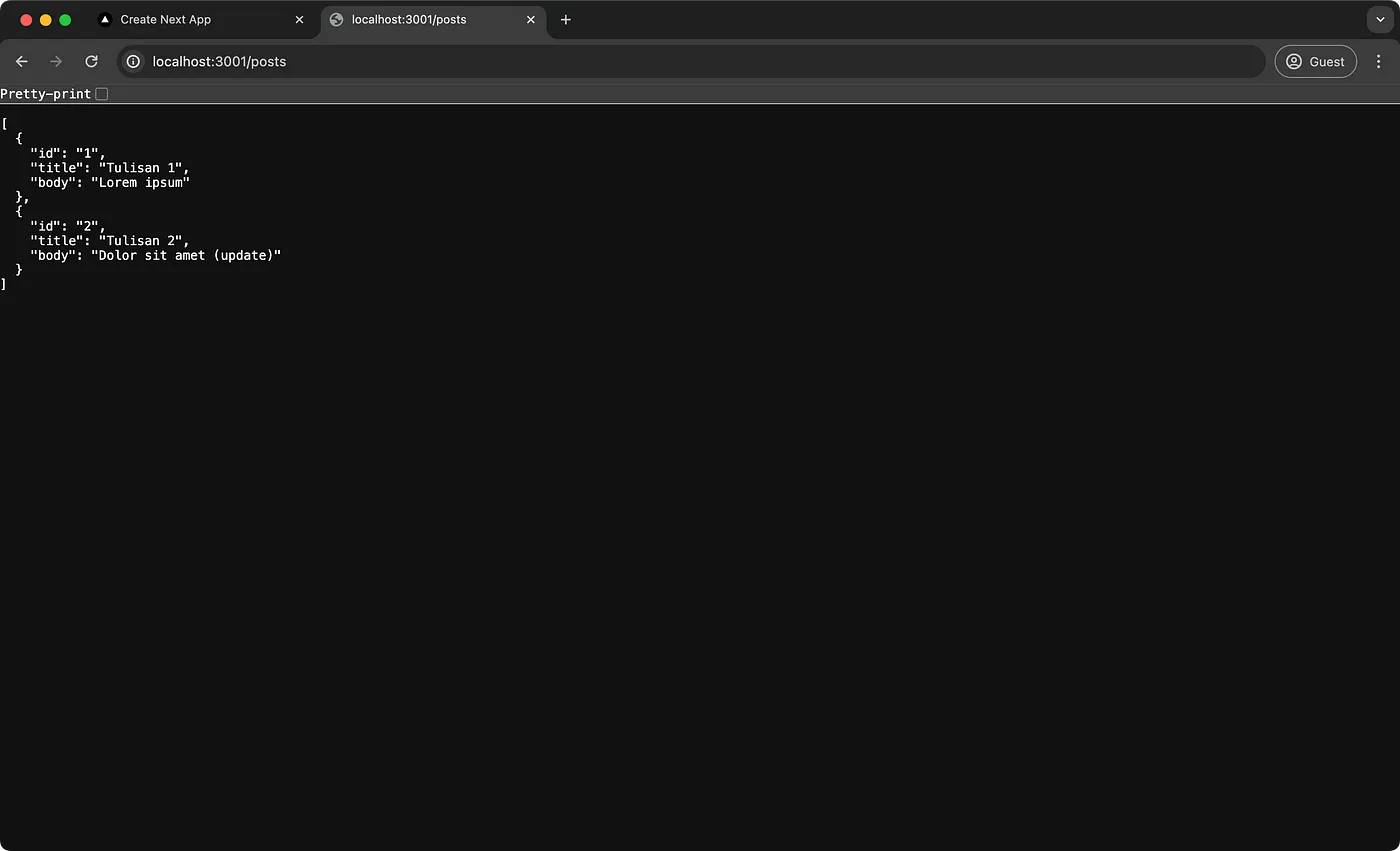The image size is (1400, 851).
Task: Select the Pretty-print text label
Action: [45, 93]
